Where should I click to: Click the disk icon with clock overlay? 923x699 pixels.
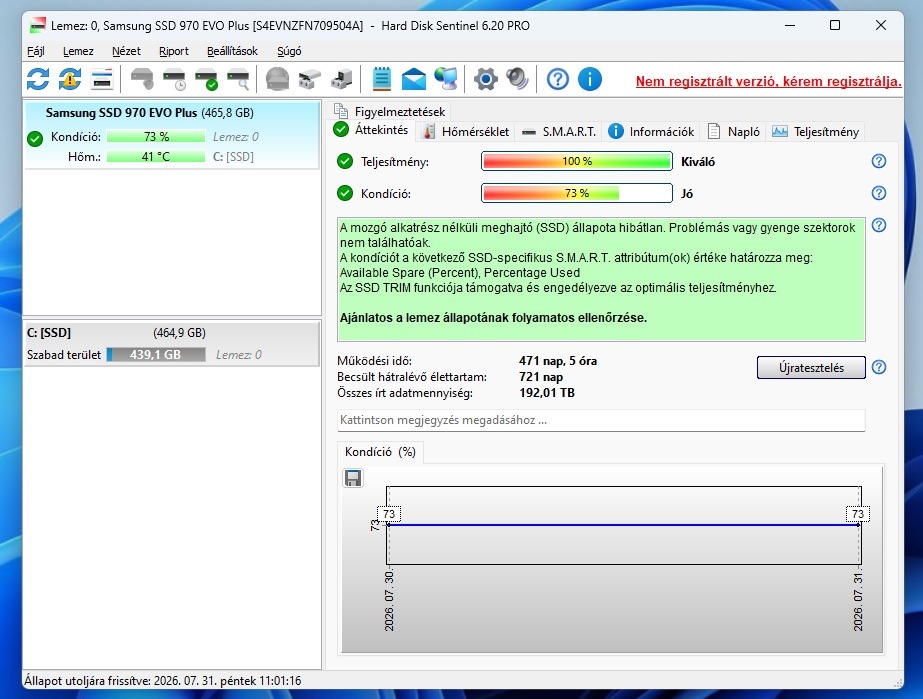174,79
